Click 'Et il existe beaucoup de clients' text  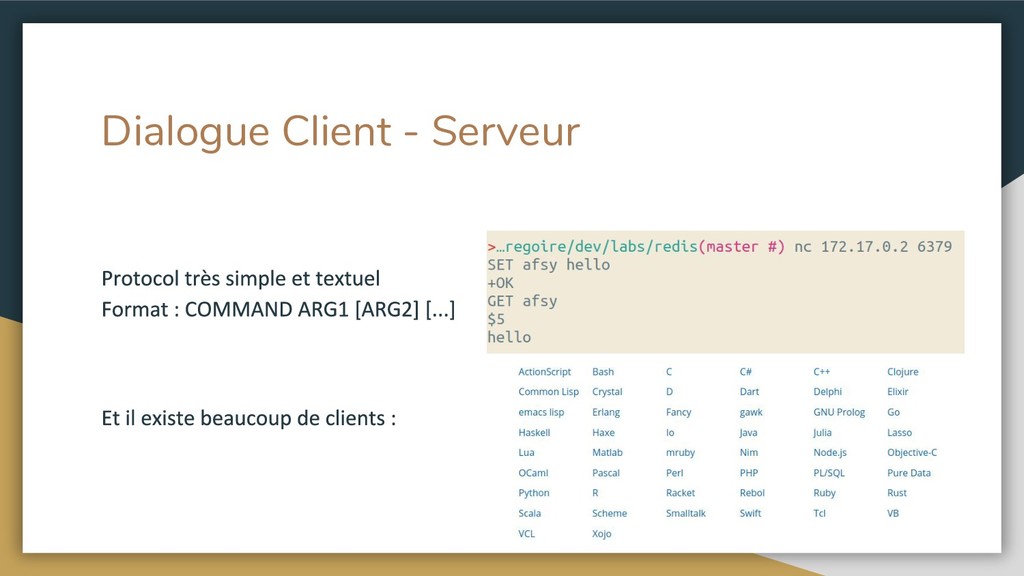(x=248, y=418)
